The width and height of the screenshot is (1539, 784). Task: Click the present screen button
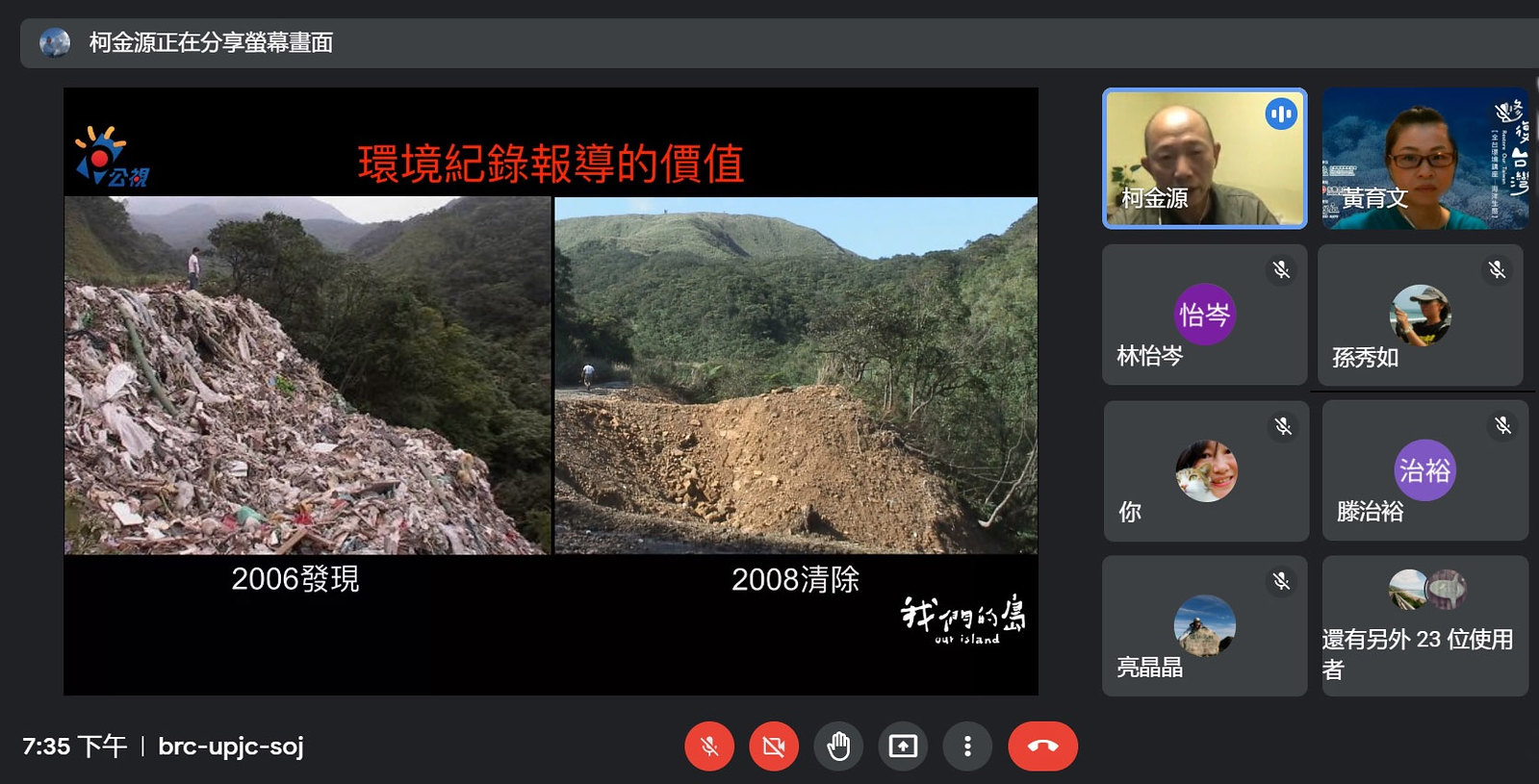click(x=903, y=746)
